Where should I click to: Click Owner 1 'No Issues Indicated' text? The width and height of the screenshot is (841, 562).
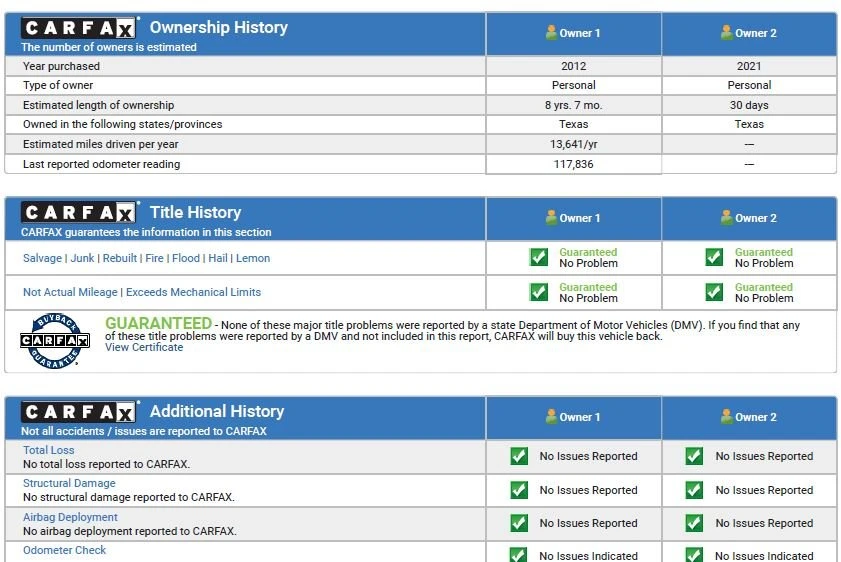588,556
